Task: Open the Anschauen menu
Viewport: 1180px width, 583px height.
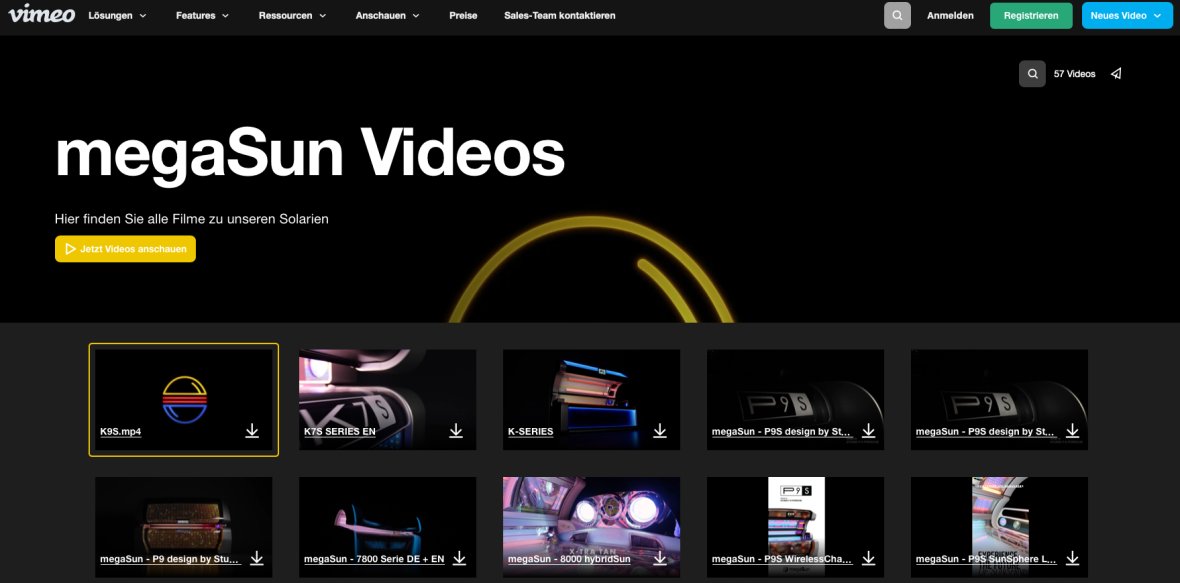Action: (x=388, y=15)
